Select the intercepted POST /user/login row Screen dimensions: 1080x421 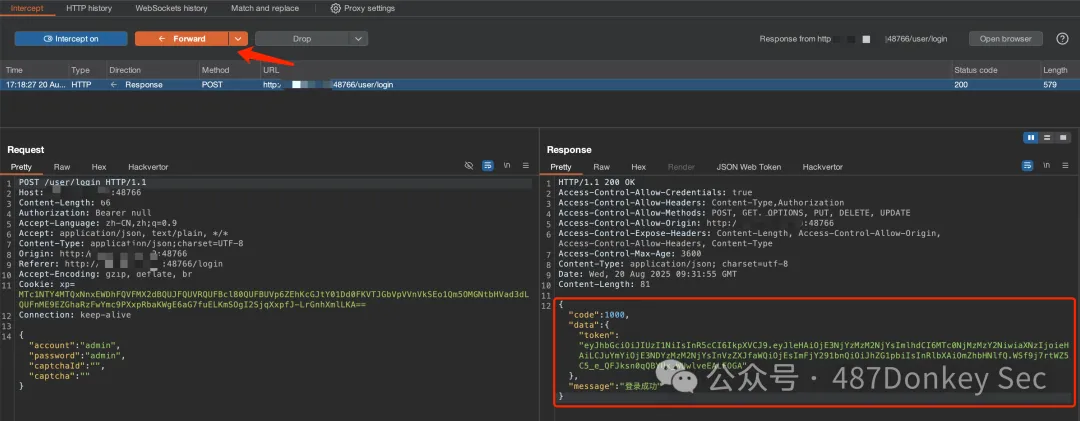[400, 85]
